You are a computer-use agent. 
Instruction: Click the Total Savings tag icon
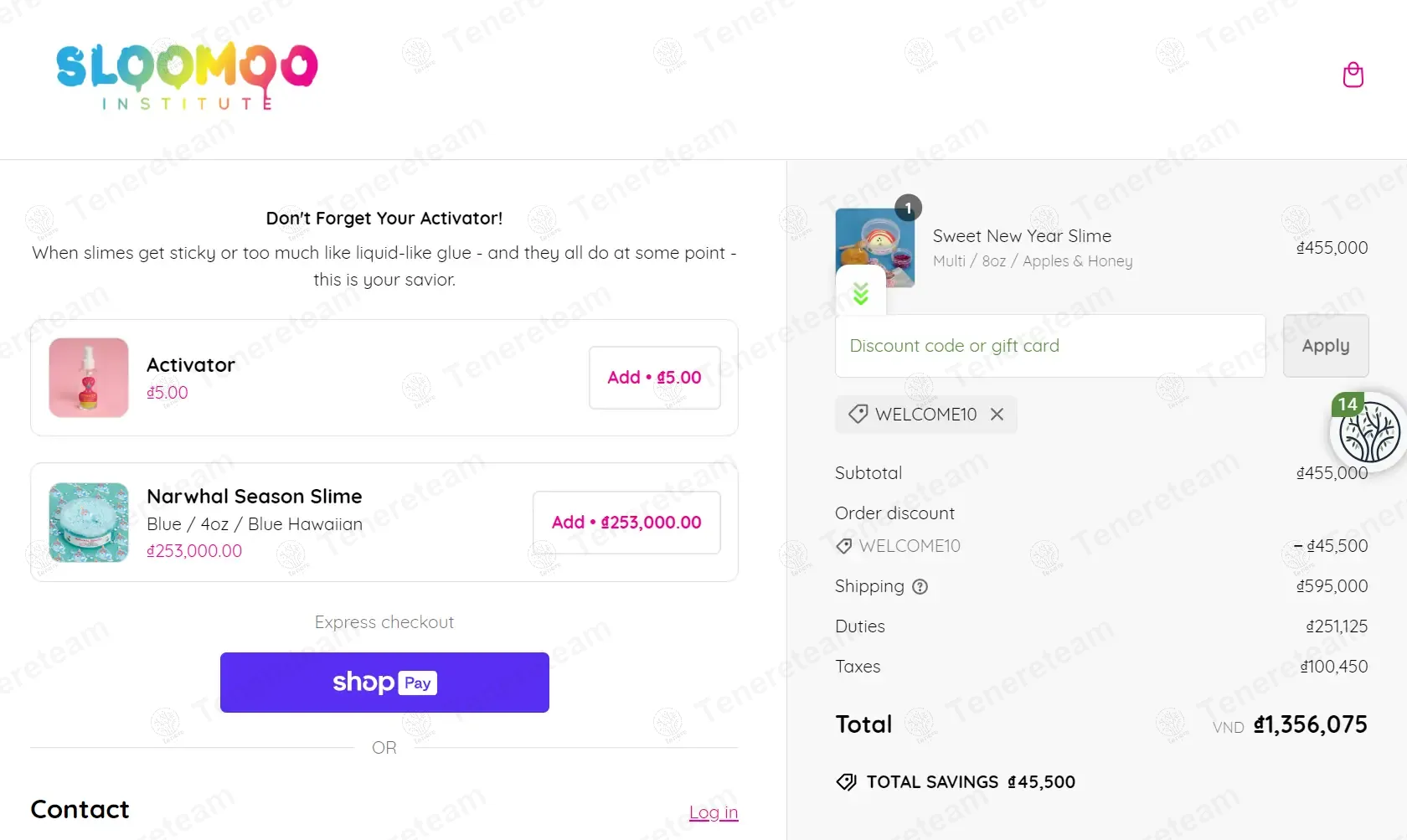[846, 782]
